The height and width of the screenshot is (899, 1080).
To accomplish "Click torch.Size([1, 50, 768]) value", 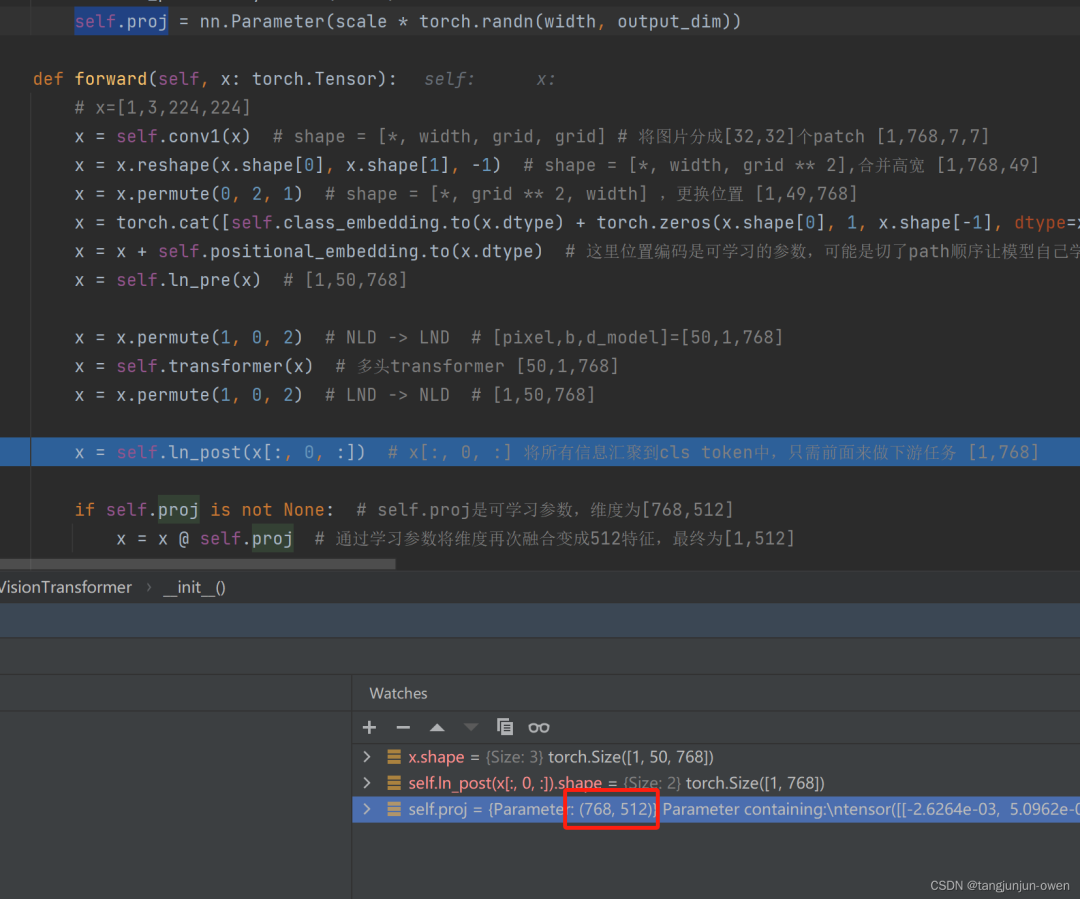I will 631,757.
